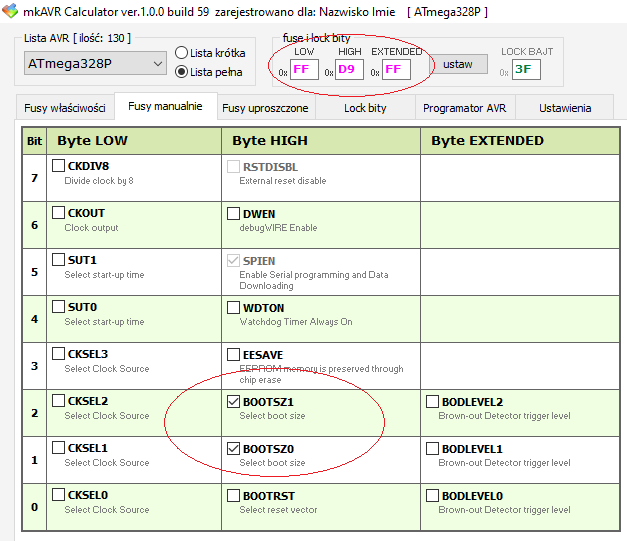
Task: Toggle the DWEN checkbox
Action: [234, 214]
